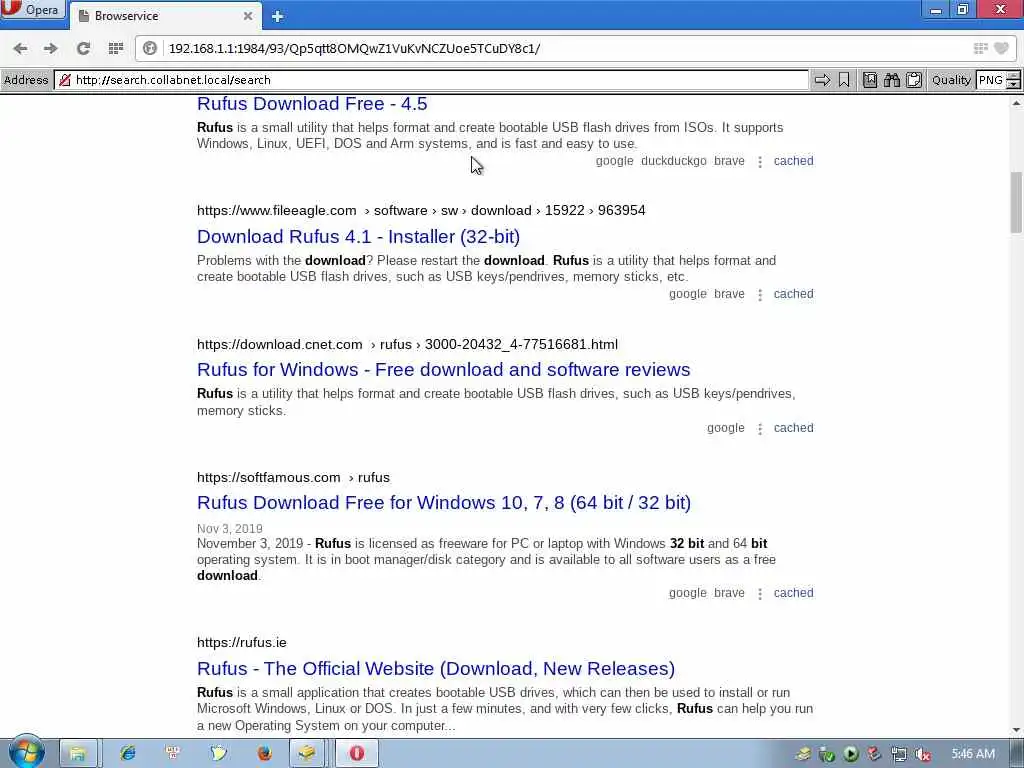Open 'Rufus Download Free - 4.5' result
Screen dimensions: 1024x768
click(x=312, y=104)
